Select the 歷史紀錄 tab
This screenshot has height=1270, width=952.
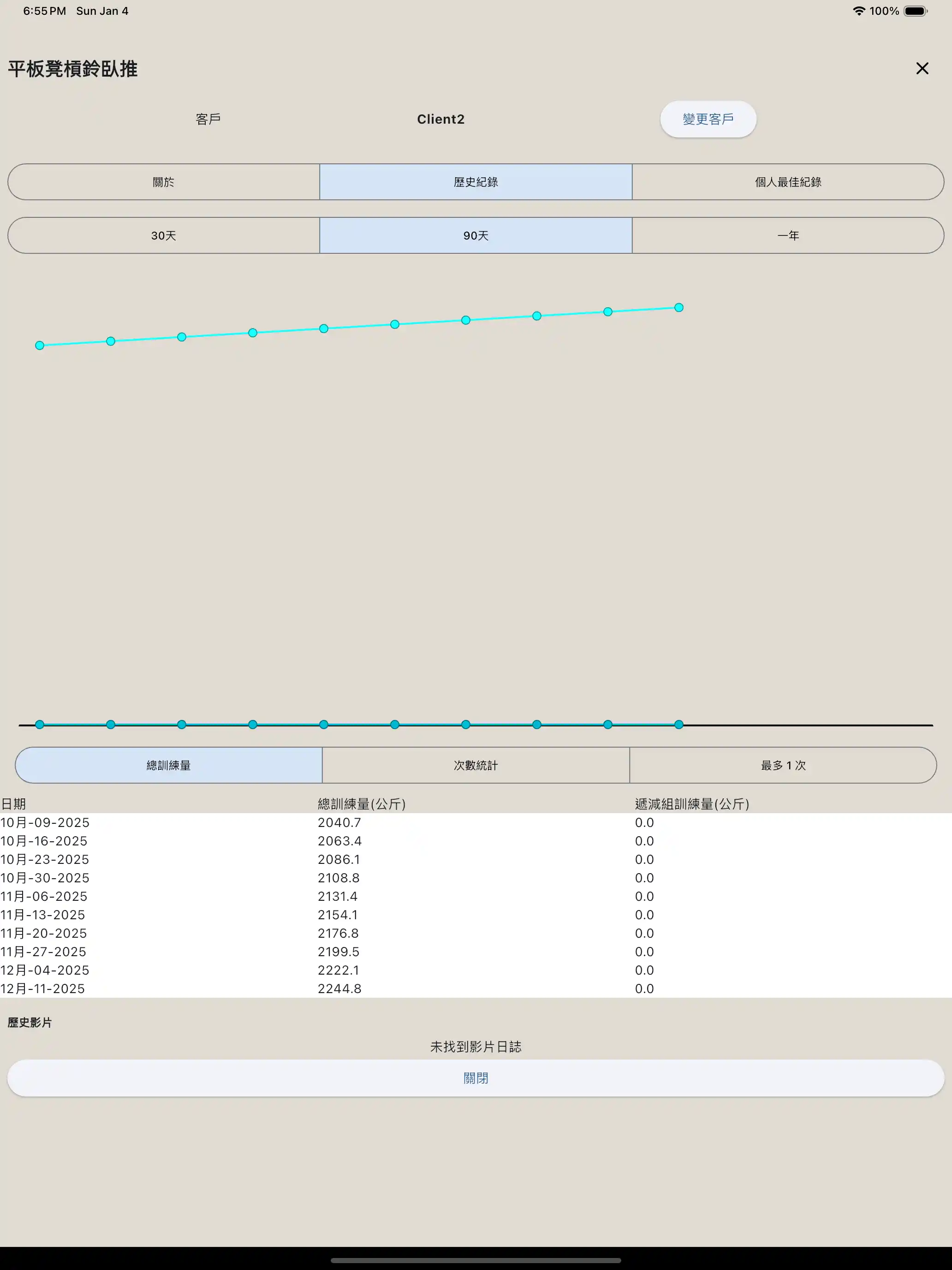click(x=476, y=182)
